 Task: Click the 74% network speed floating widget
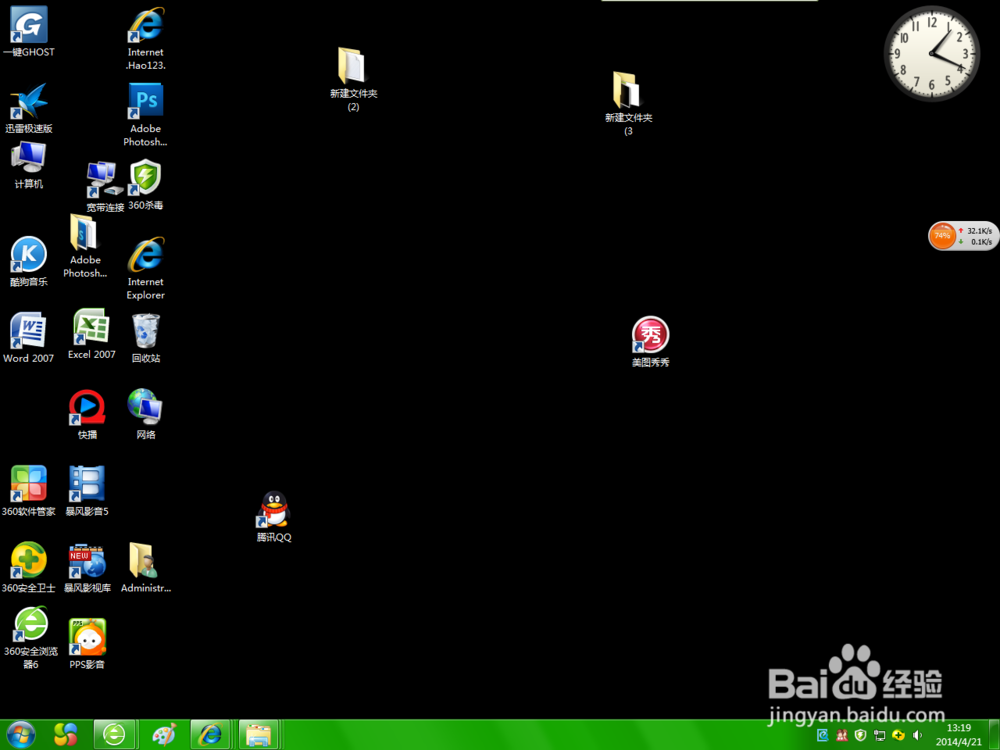(x=963, y=236)
